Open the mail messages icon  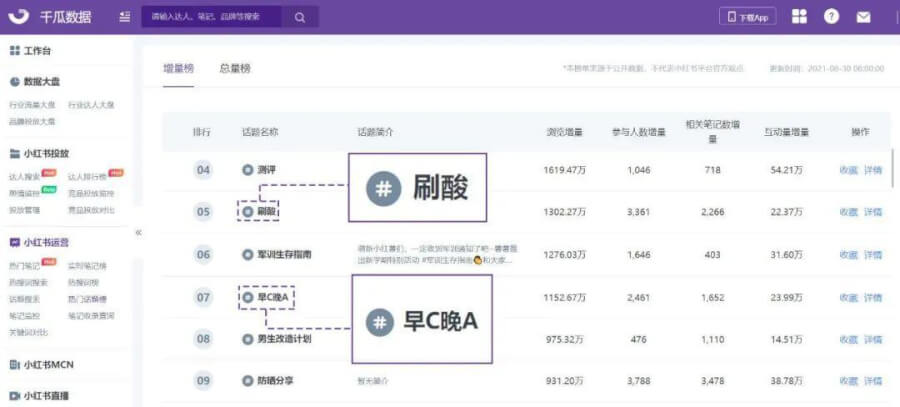point(864,17)
